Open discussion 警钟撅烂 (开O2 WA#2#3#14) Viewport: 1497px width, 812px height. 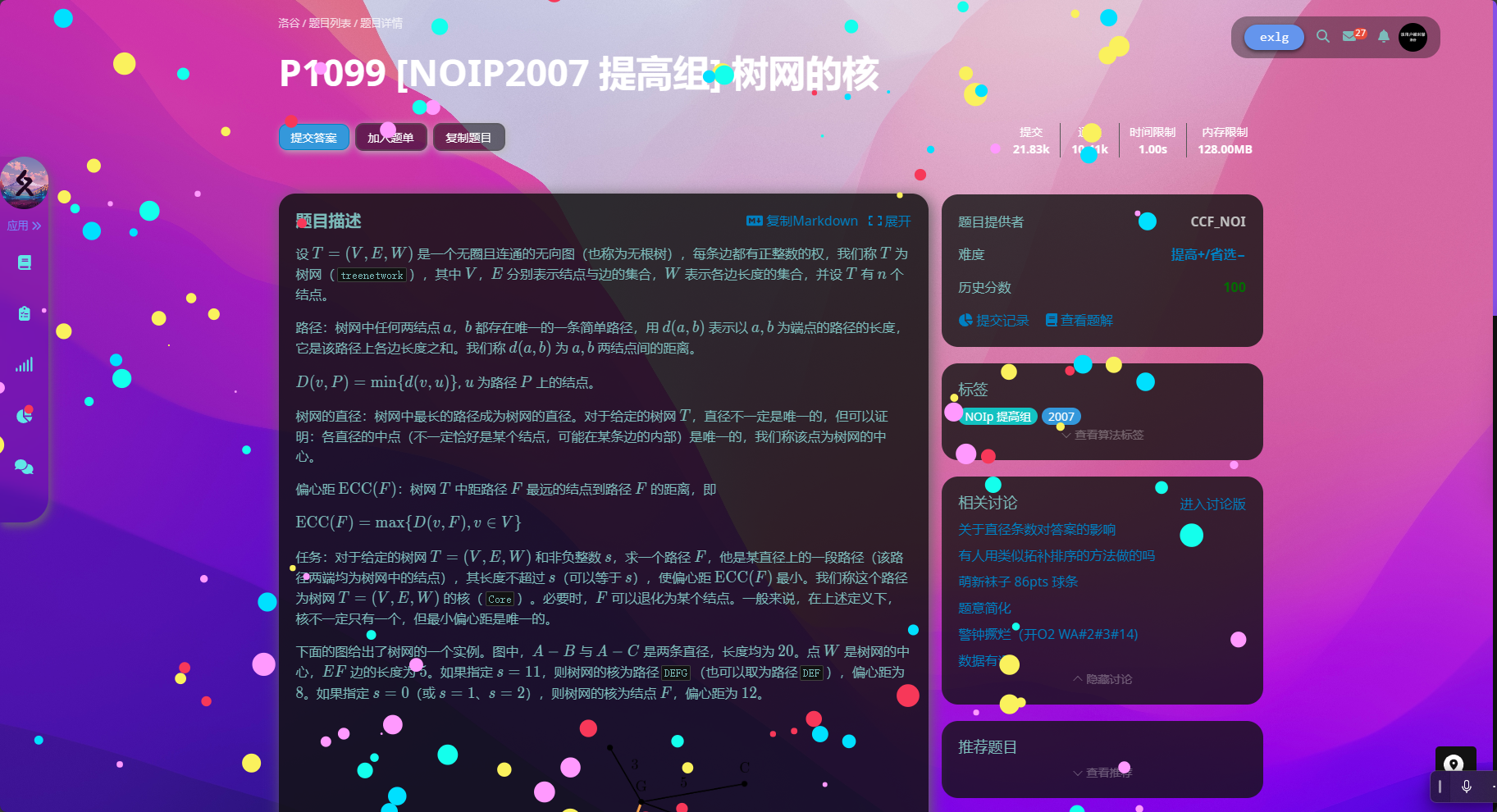[x=1048, y=635]
